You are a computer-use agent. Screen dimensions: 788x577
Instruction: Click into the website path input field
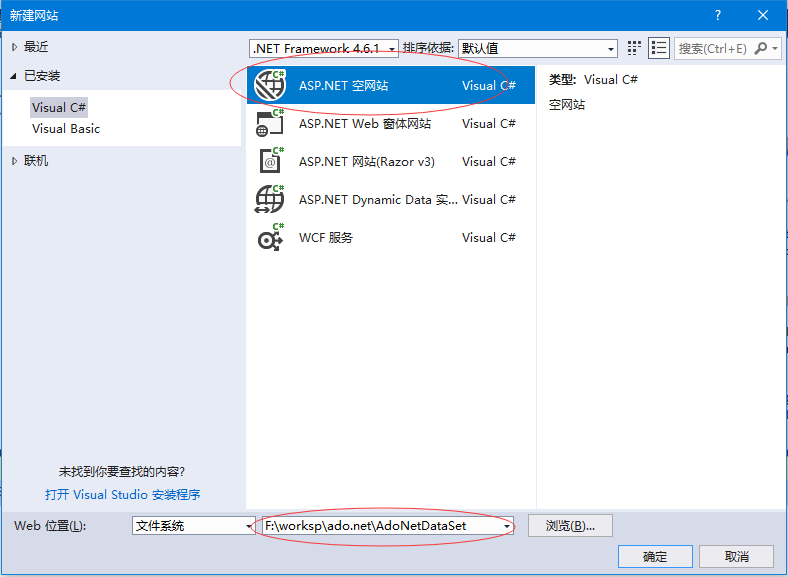tap(380, 526)
